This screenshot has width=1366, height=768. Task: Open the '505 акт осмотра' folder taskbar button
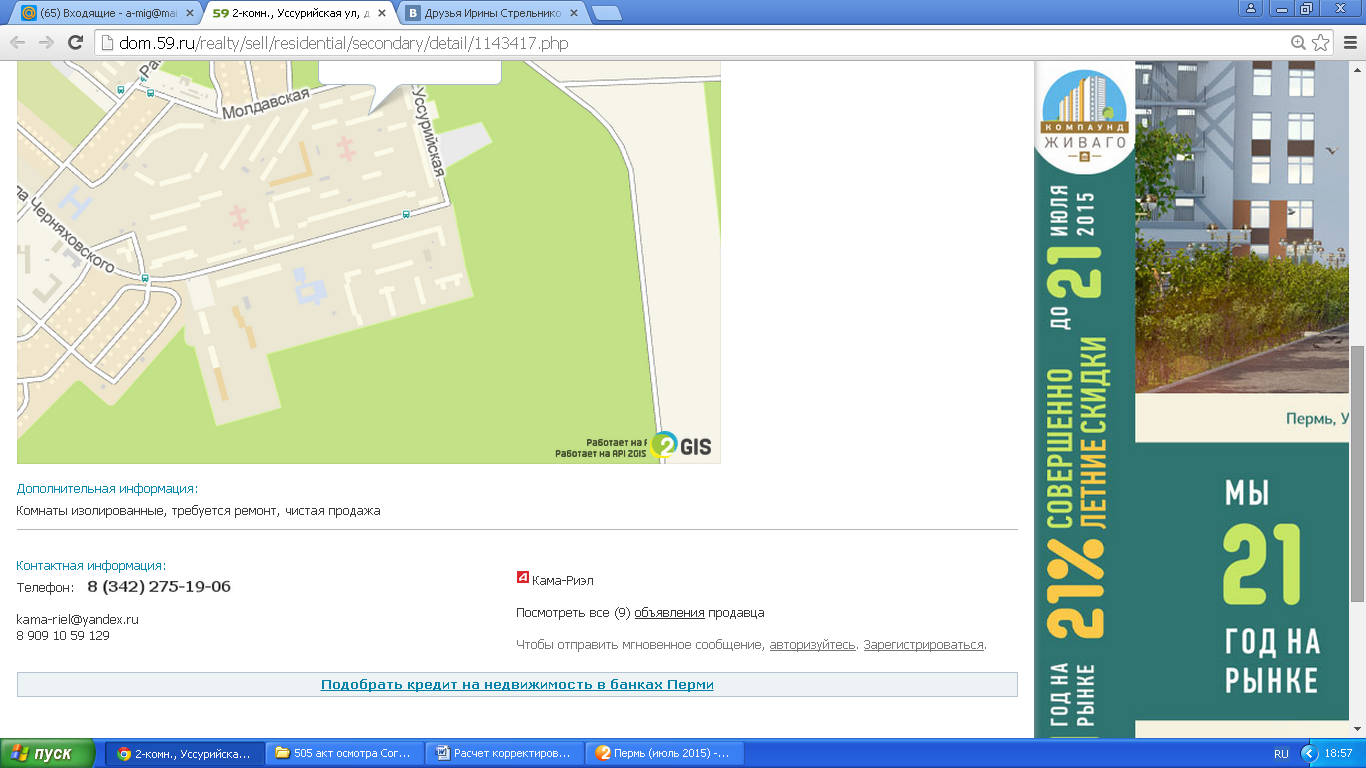pyautogui.click(x=345, y=753)
